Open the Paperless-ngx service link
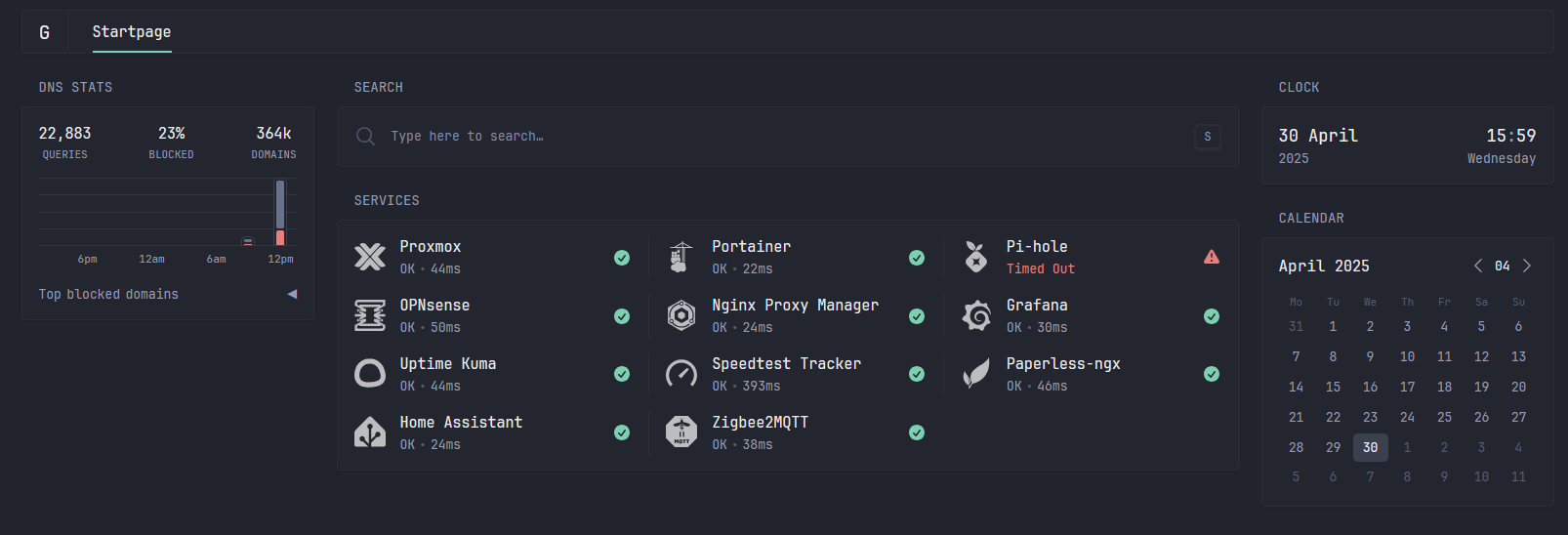 pyautogui.click(x=1063, y=364)
